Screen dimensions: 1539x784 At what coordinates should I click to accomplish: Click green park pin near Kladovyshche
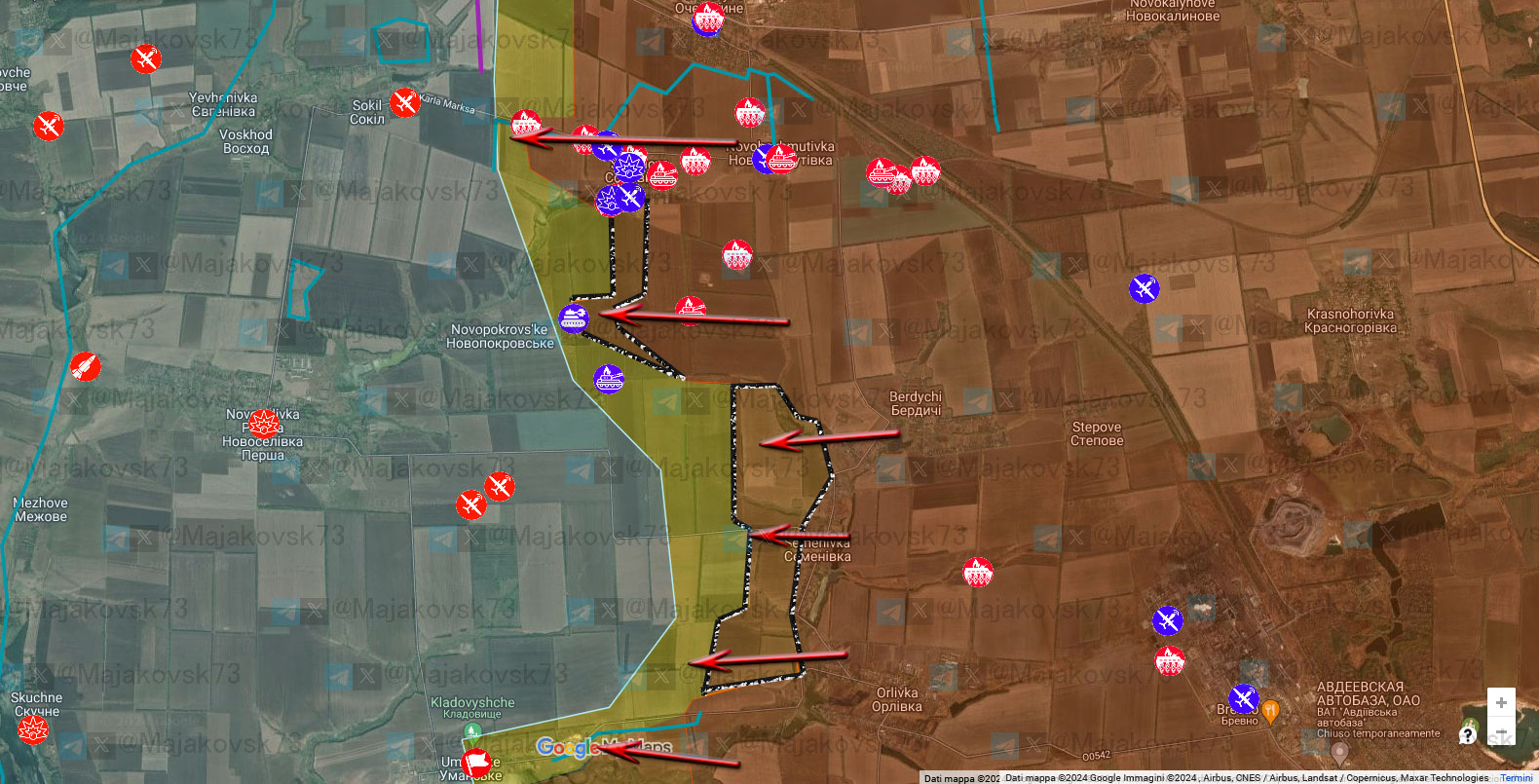472,730
